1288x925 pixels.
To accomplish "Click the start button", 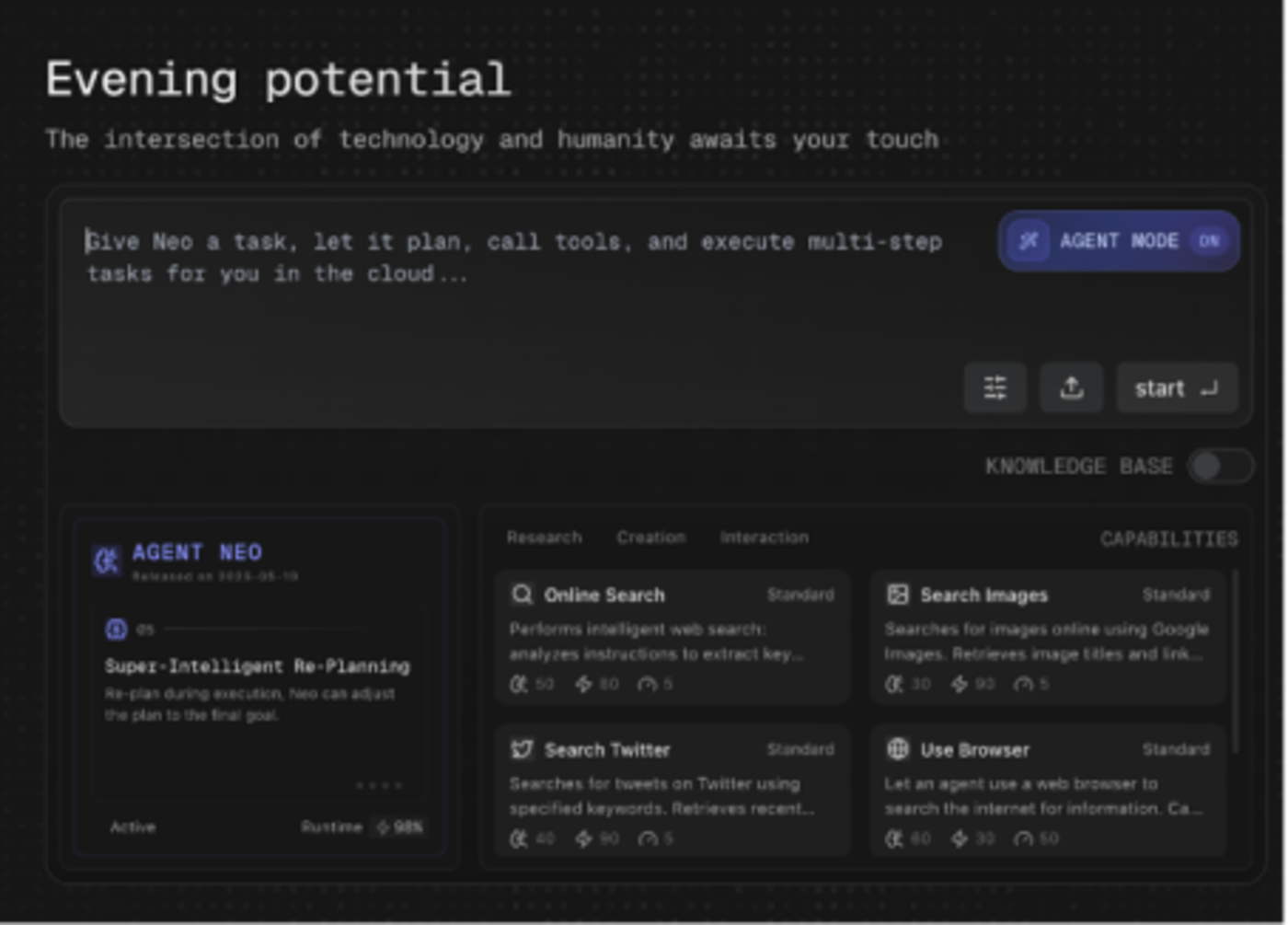I will click(x=1177, y=387).
